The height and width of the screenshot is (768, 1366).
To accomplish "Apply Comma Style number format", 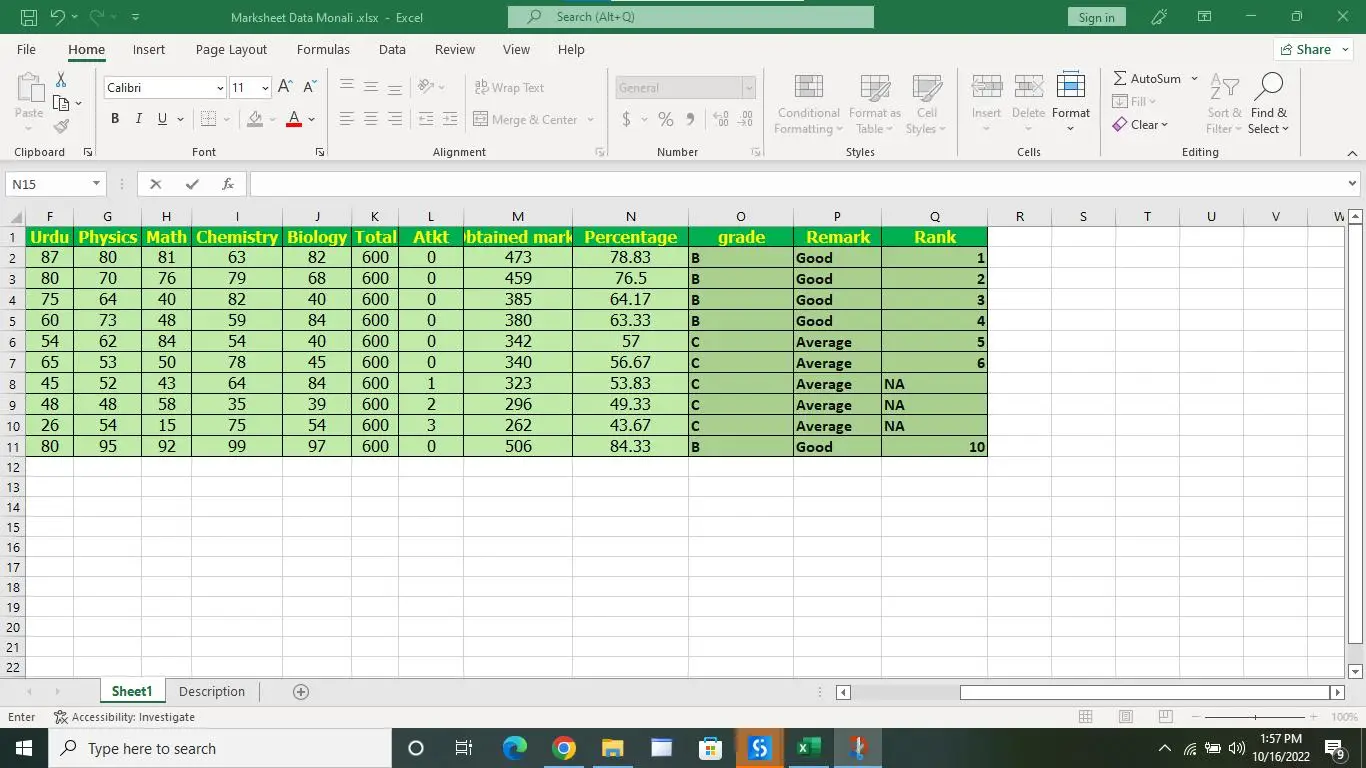I will point(690,119).
